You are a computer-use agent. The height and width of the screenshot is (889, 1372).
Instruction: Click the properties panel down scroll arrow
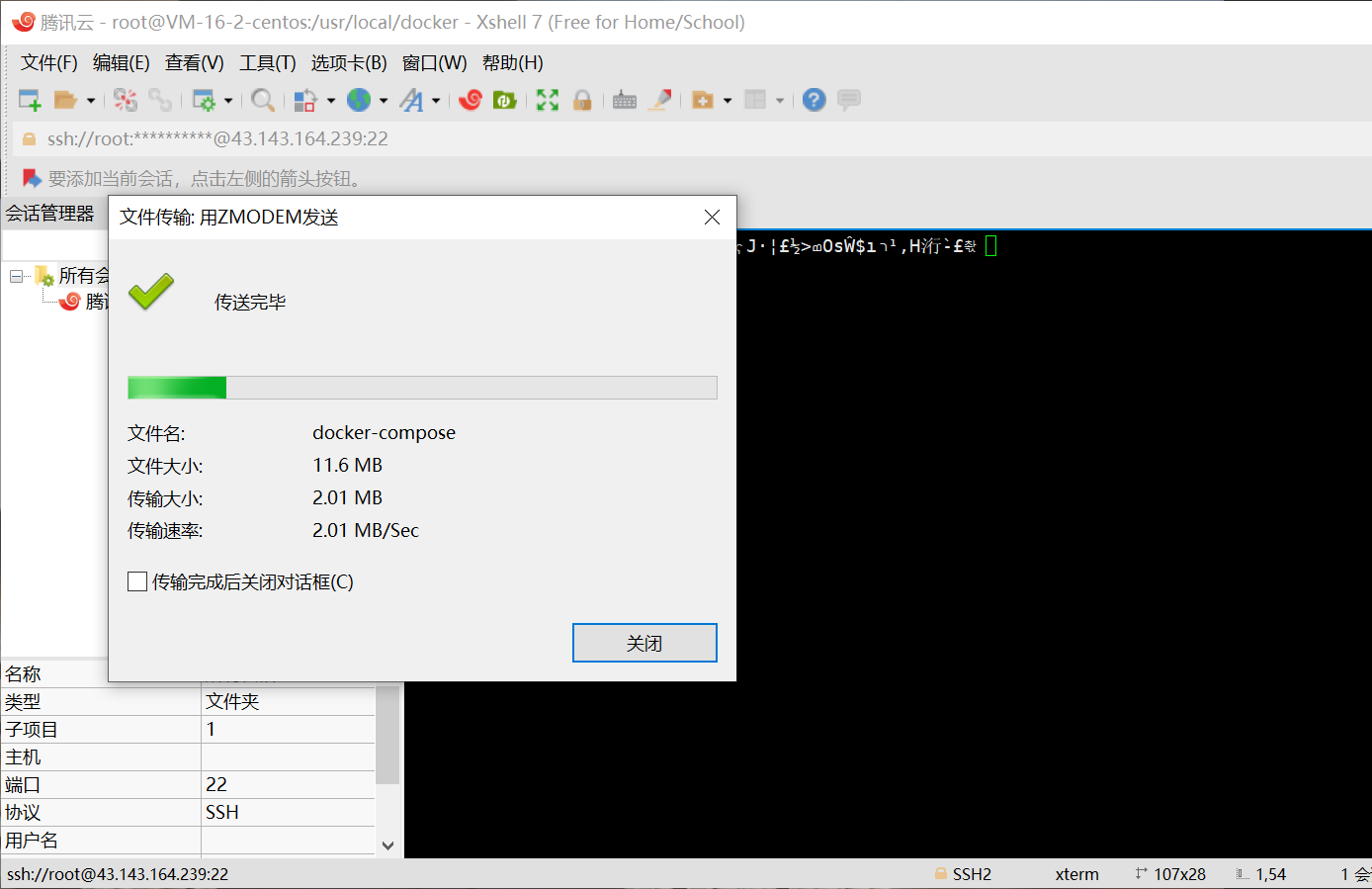point(387,845)
